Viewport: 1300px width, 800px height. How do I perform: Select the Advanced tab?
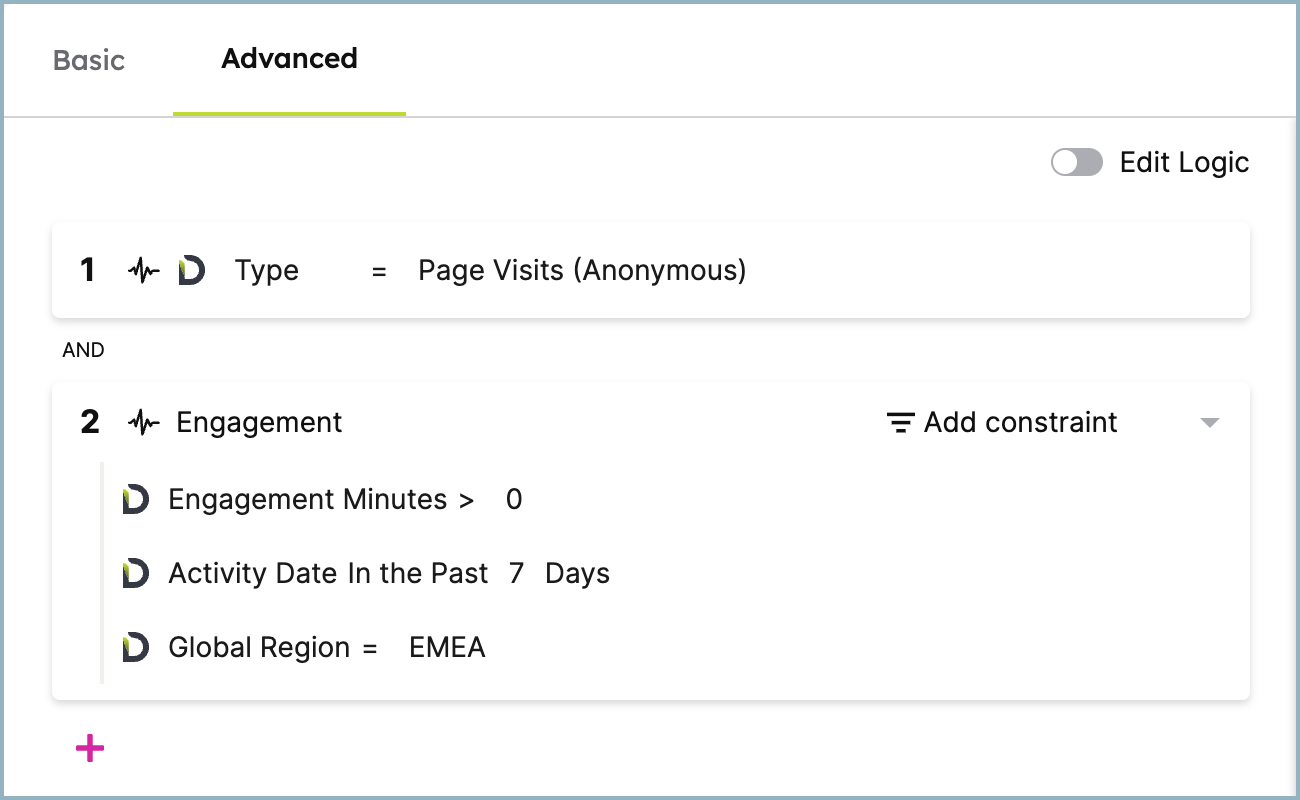[x=289, y=59]
